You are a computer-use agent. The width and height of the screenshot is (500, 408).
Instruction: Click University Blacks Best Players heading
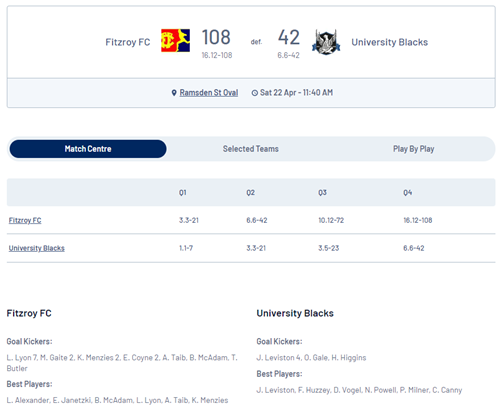[x=279, y=374]
